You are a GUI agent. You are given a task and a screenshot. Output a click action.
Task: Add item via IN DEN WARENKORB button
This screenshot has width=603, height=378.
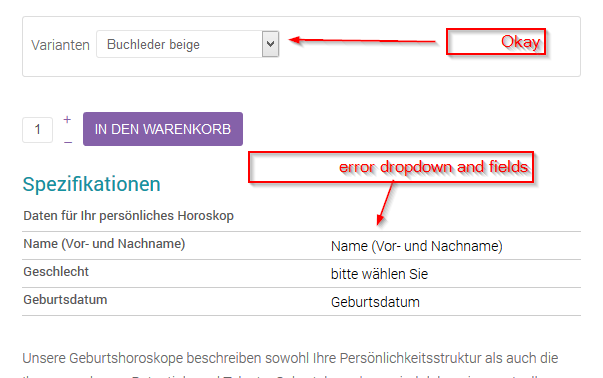click(163, 129)
